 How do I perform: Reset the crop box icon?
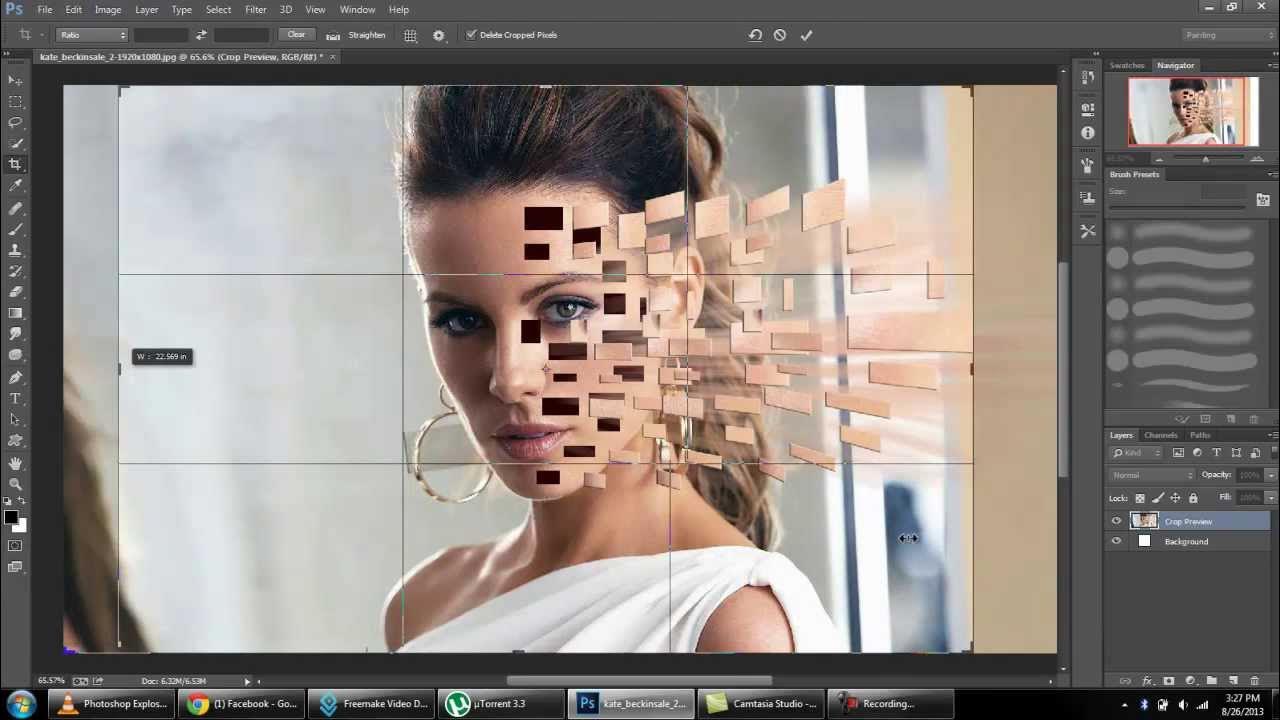pos(755,35)
